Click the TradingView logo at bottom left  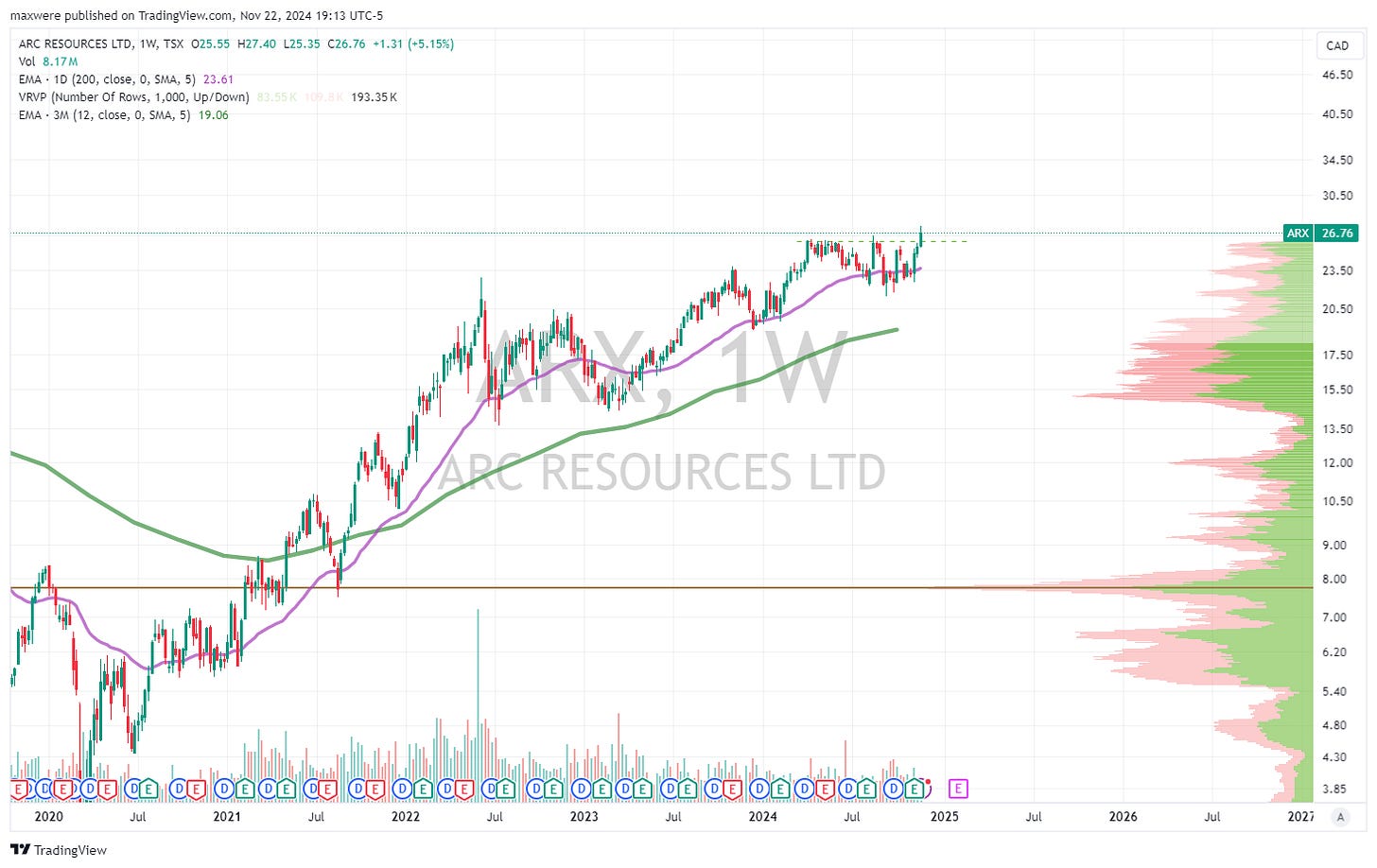click(59, 850)
